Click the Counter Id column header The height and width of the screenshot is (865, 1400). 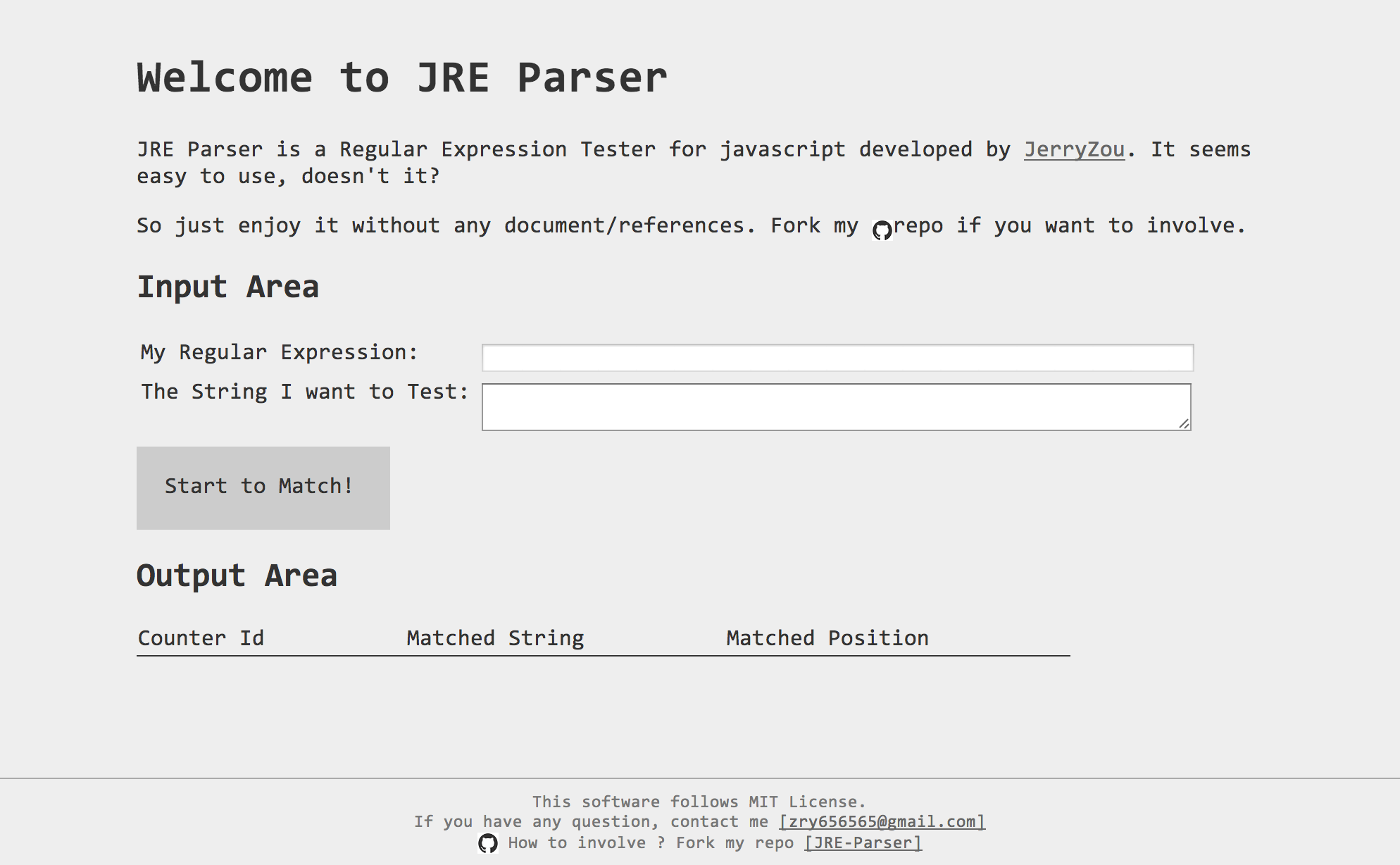point(201,638)
